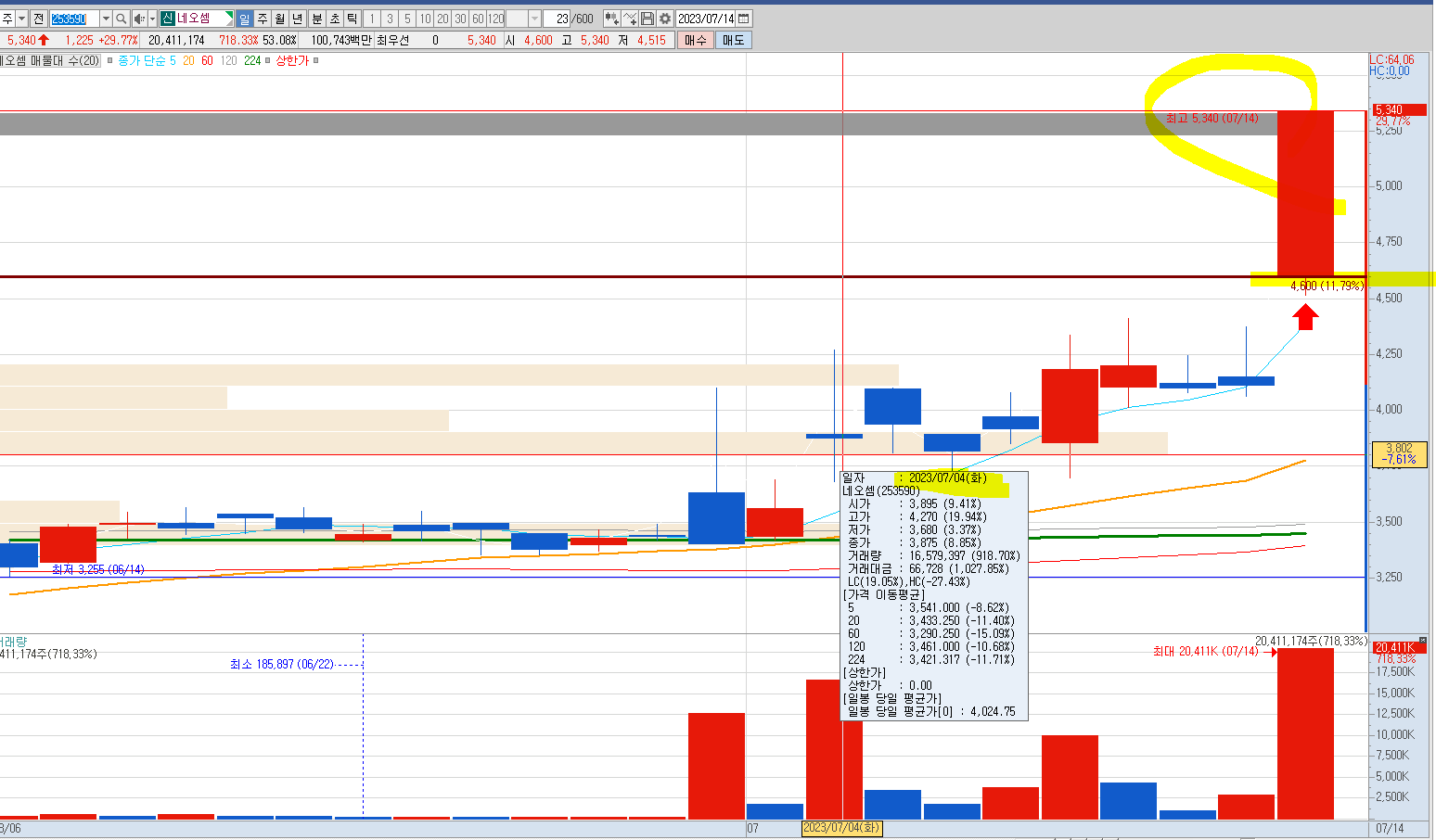Viewport: 1436px width, 840px height.
Task: Click the candlestick chart type icon
Action: 611,19
